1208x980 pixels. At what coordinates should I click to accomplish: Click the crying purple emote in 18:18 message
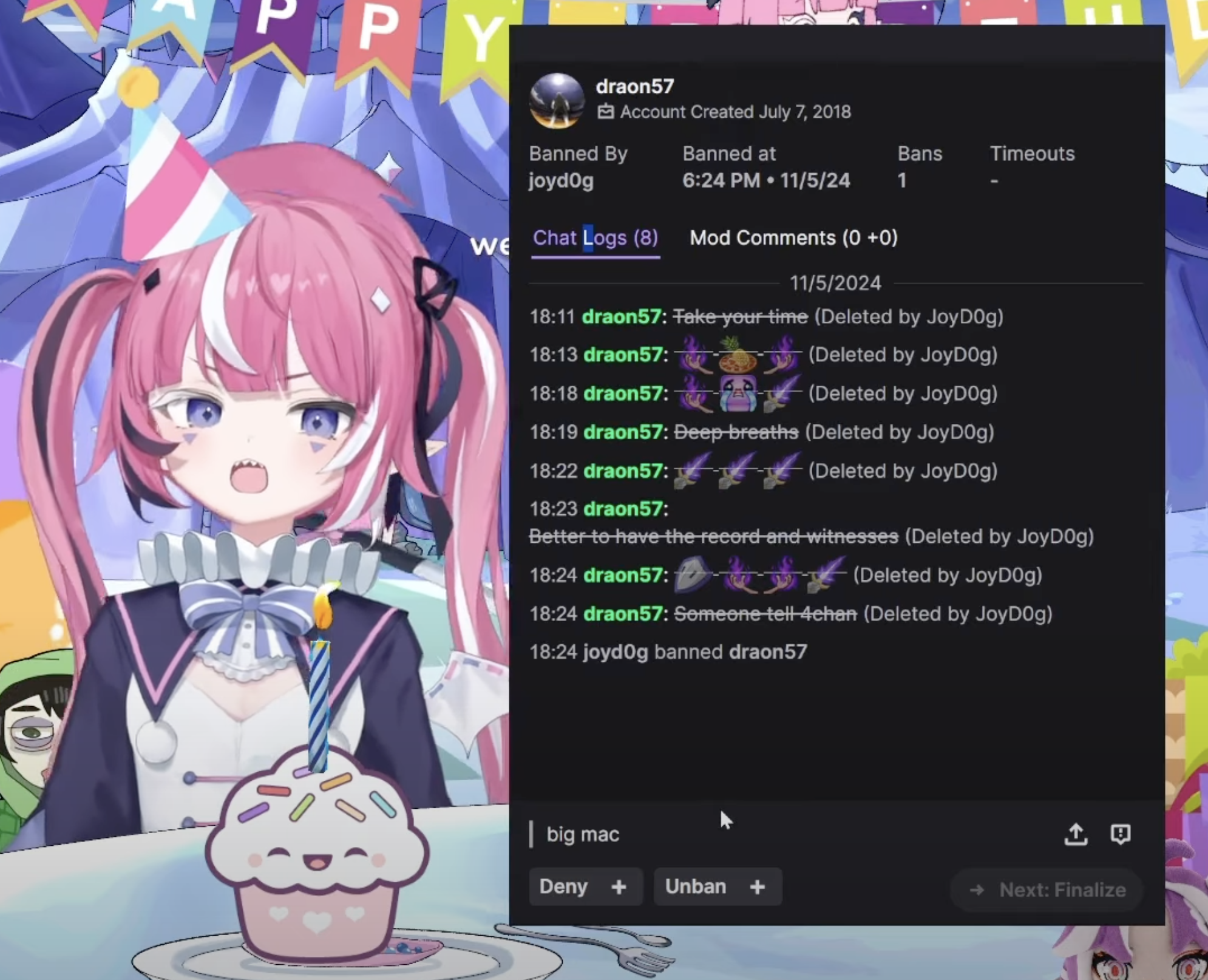pyautogui.click(x=738, y=393)
